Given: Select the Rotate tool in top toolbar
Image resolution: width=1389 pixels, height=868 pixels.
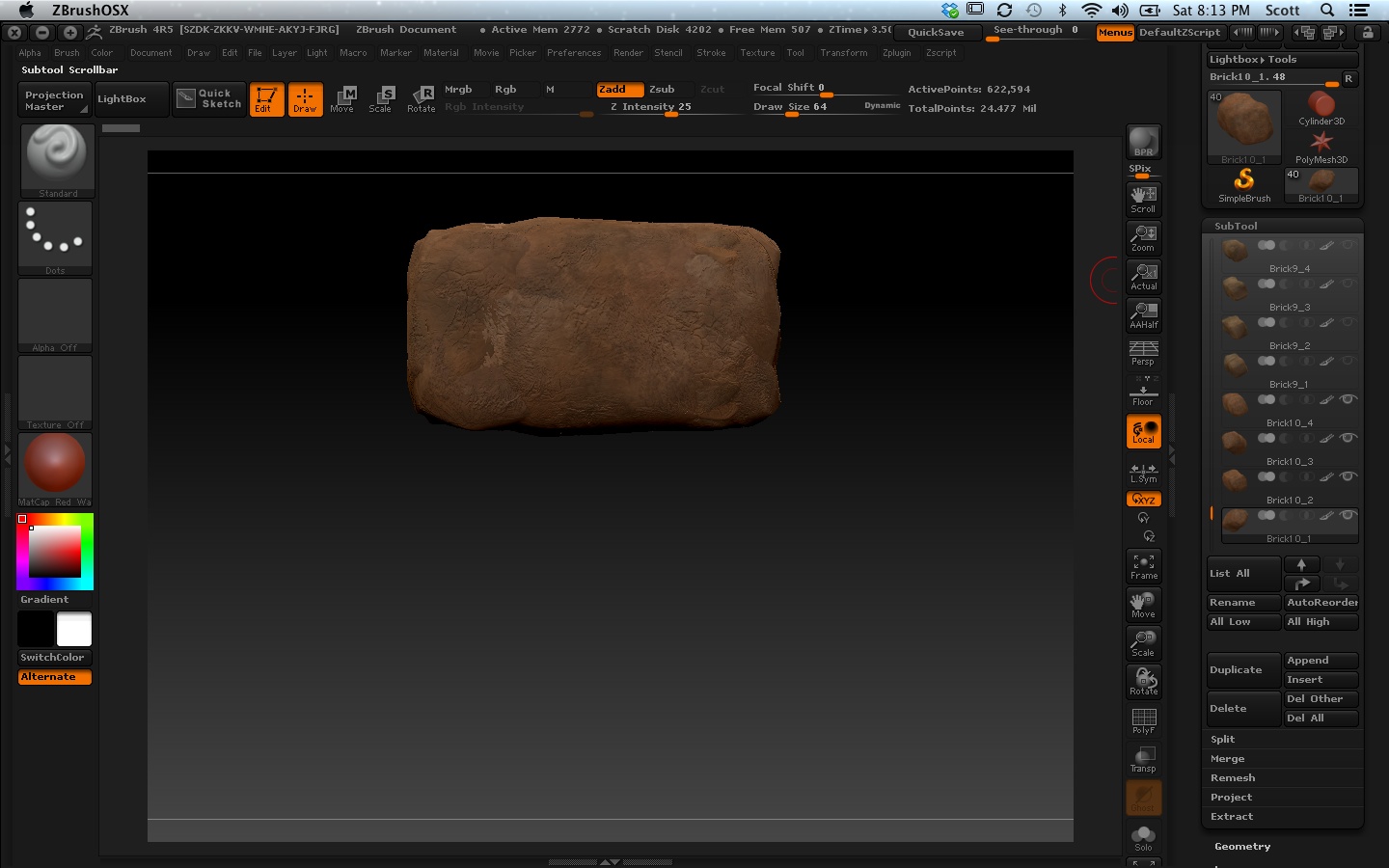Looking at the screenshot, I should (422, 98).
